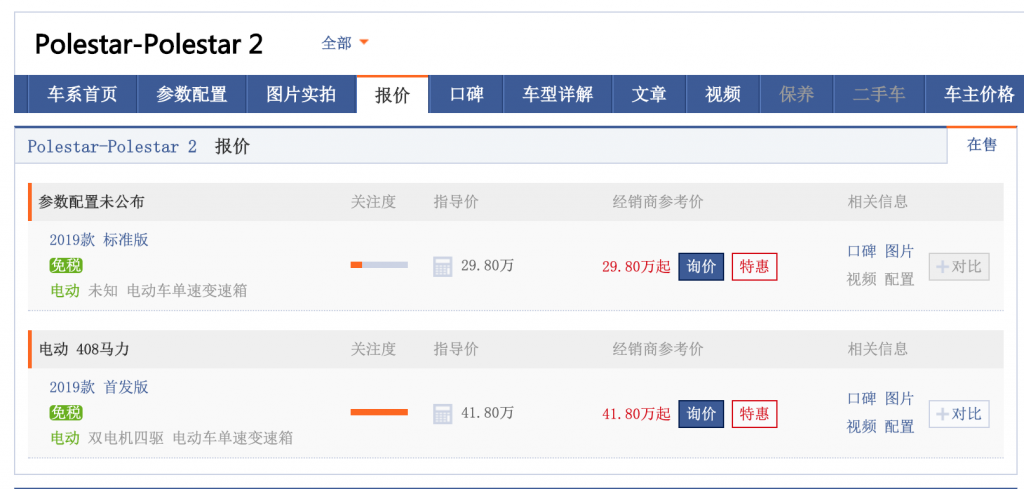1024x489 pixels.
Task: Switch to the 参数配置 tab
Action: click(x=191, y=95)
